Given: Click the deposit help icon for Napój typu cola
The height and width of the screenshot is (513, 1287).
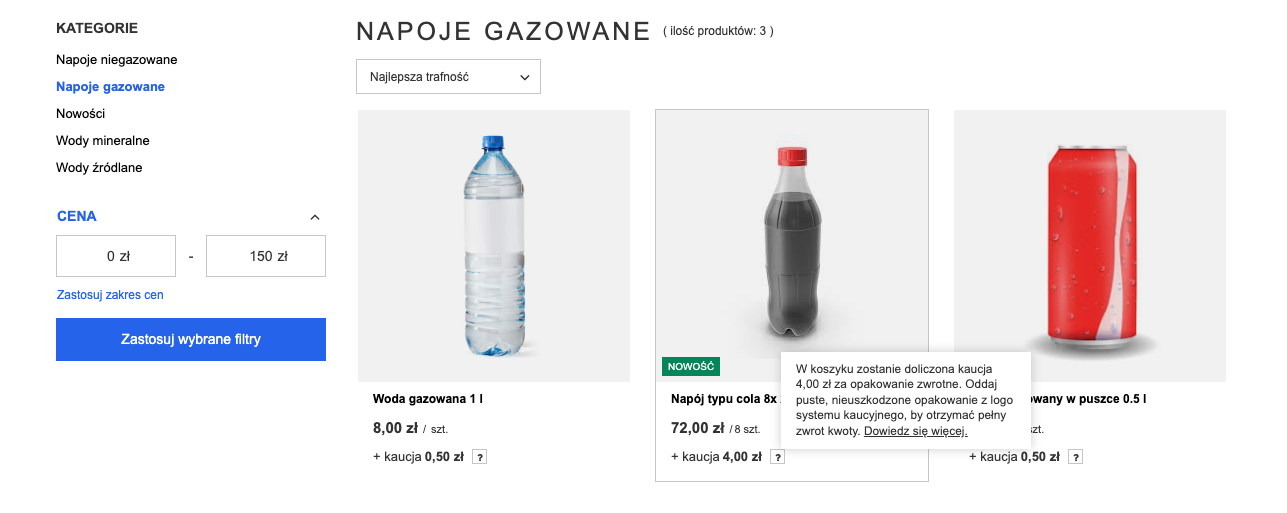Looking at the screenshot, I should [x=778, y=457].
